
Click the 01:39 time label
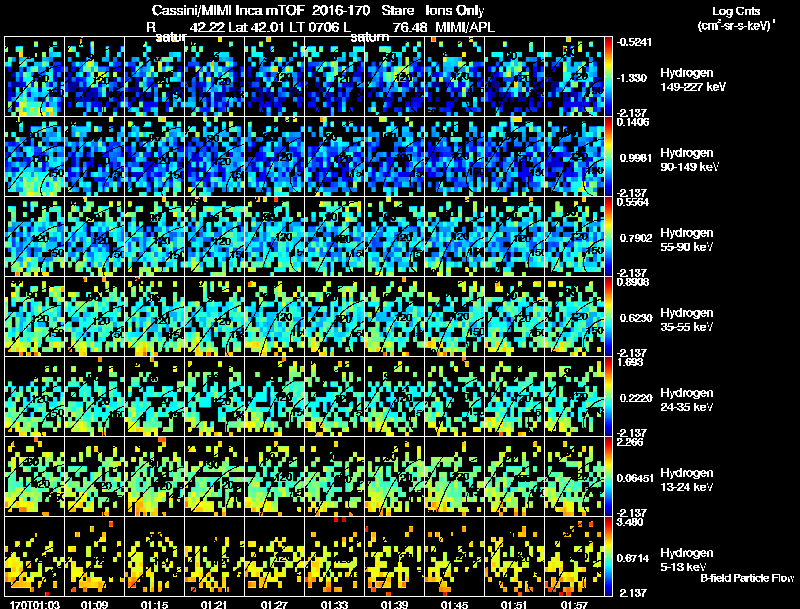(x=394, y=605)
